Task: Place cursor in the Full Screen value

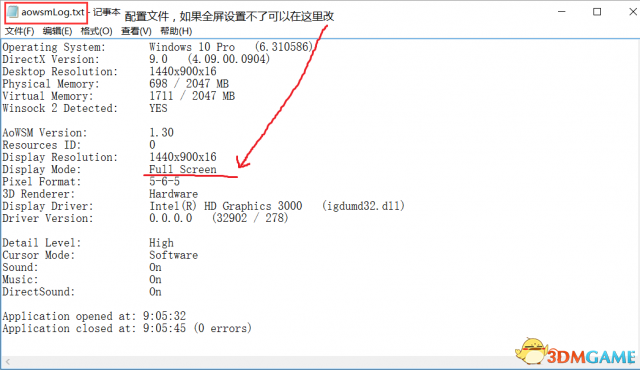Action: (x=182, y=169)
